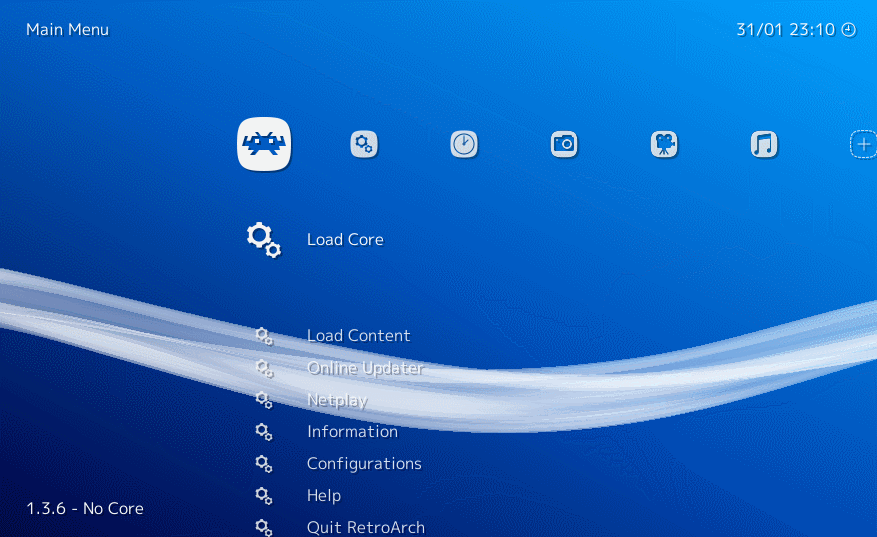The height and width of the screenshot is (537, 877).
Task: Open the Help menu entry
Action: (x=324, y=496)
